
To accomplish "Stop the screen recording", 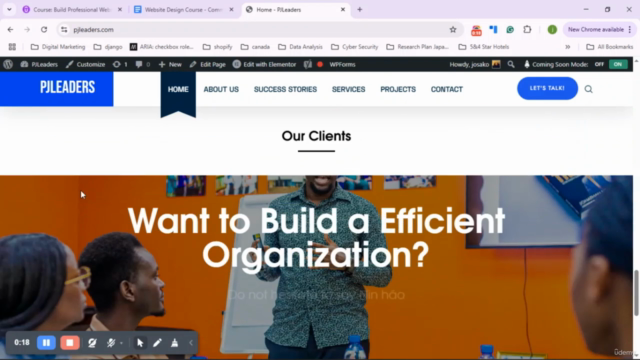I will (x=70, y=343).
